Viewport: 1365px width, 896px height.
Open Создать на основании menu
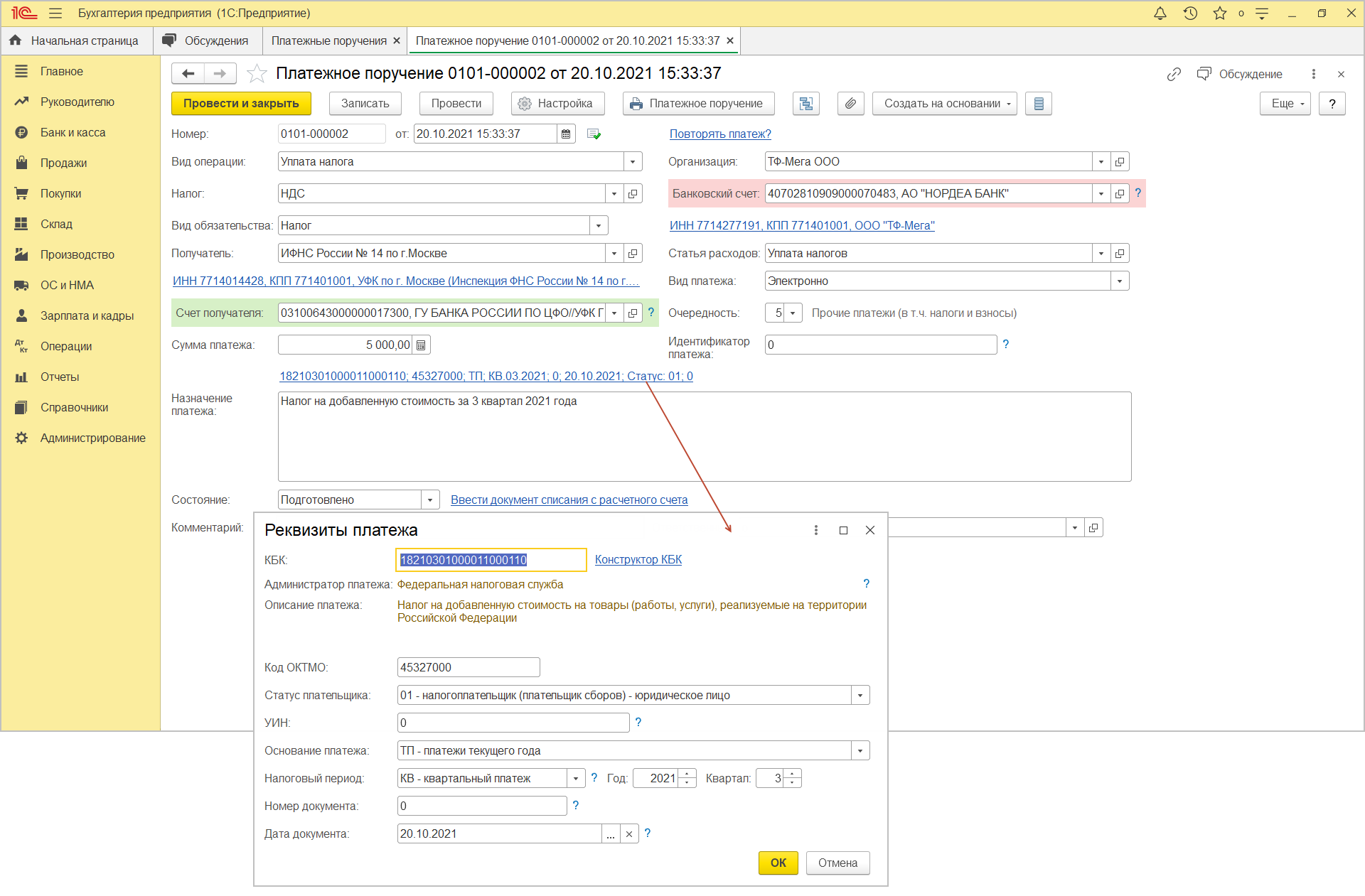(x=945, y=104)
